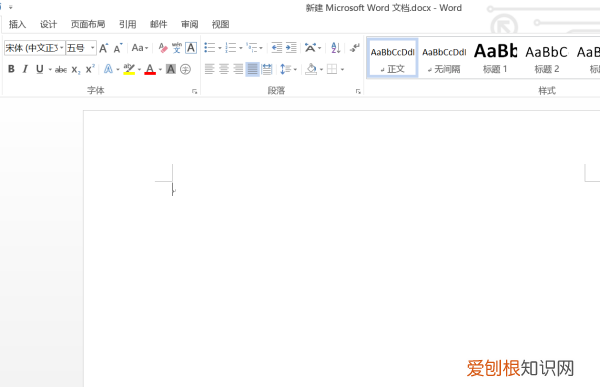This screenshot has width=600, height=387.
Task: Toggle Justify alignment
Action: click(x=253, y=69)
